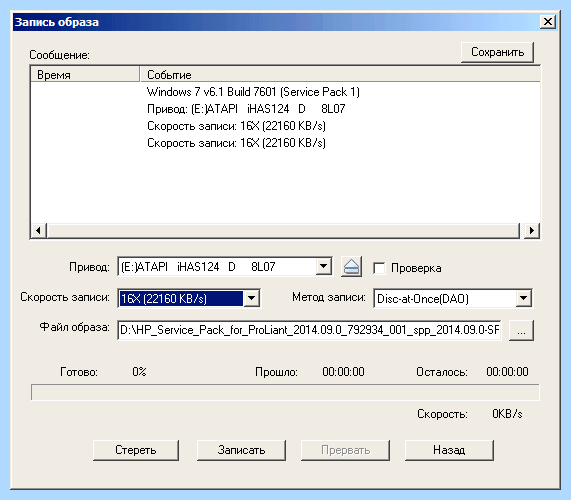Click the Осталось 00:00:00 time value
Image resolution: width=571 pixels, height=500 pixels.
(507, 372)
